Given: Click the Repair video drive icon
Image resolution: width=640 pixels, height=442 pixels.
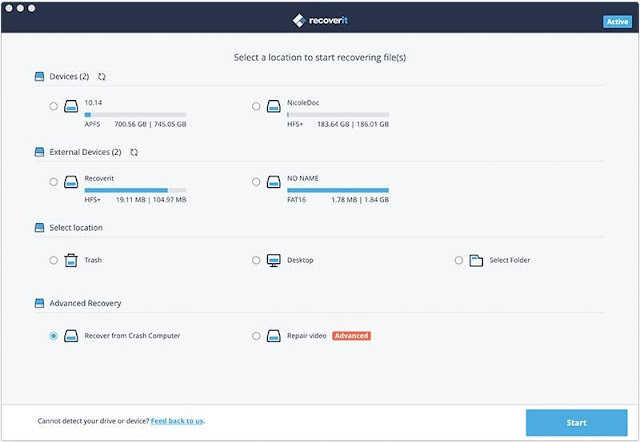Looking at the screenshot, I should (273, 336).
